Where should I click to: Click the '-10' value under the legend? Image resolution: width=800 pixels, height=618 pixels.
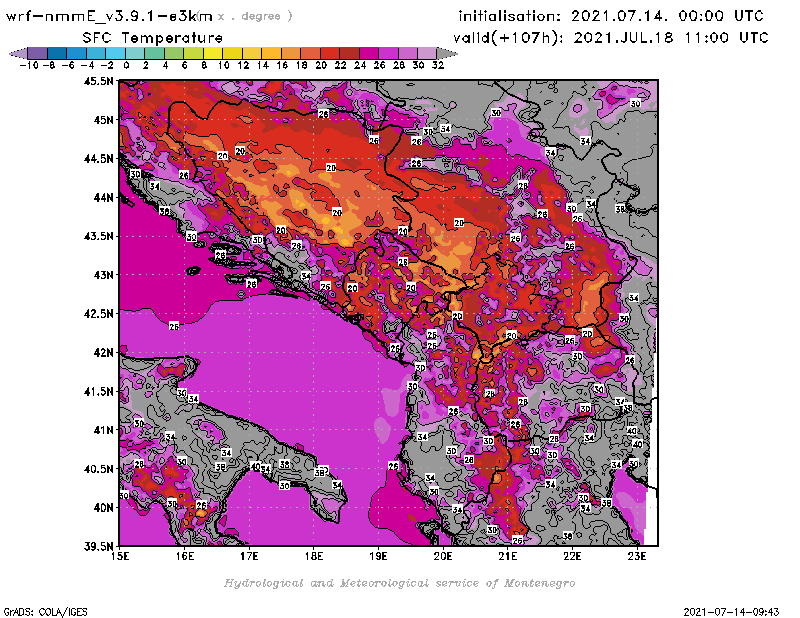[x=29, y=65]
